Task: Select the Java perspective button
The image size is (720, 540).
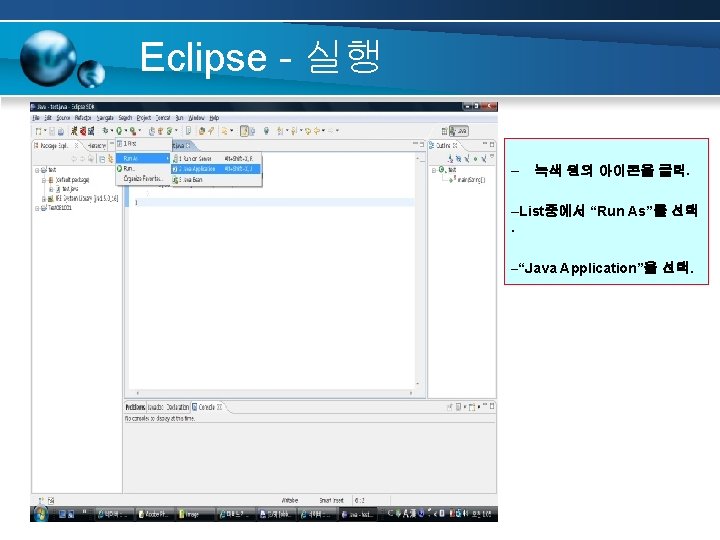Action: click(459, 131)
